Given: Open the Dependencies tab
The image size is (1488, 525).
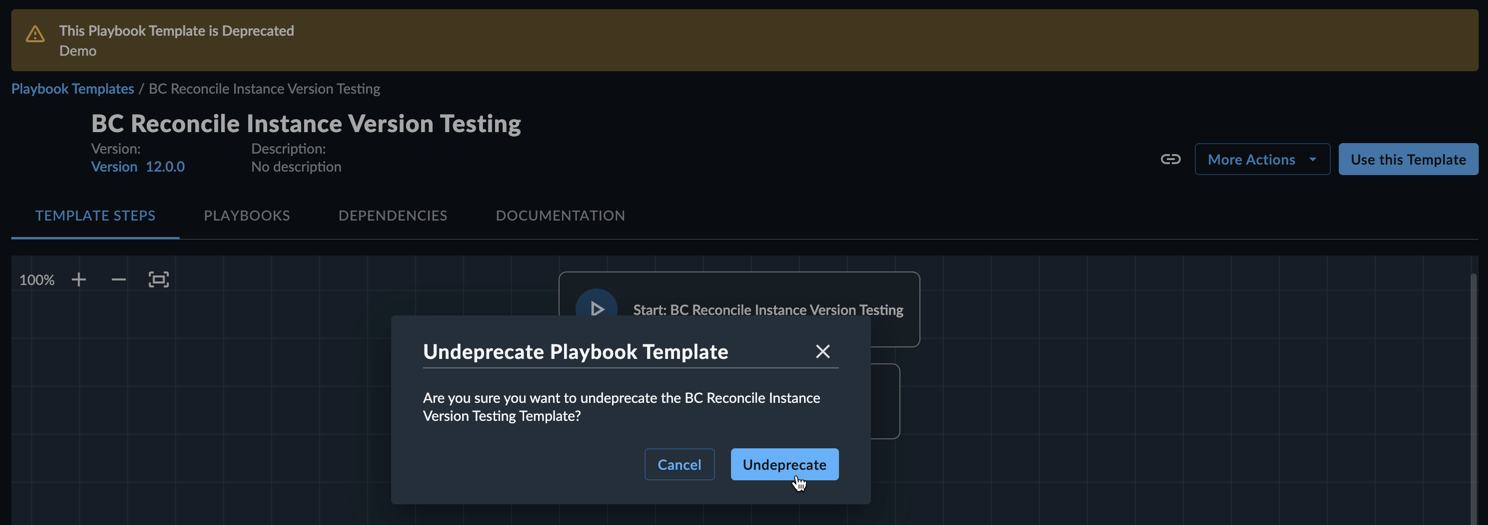Looking at the screenshot, I should pos(393,215).
